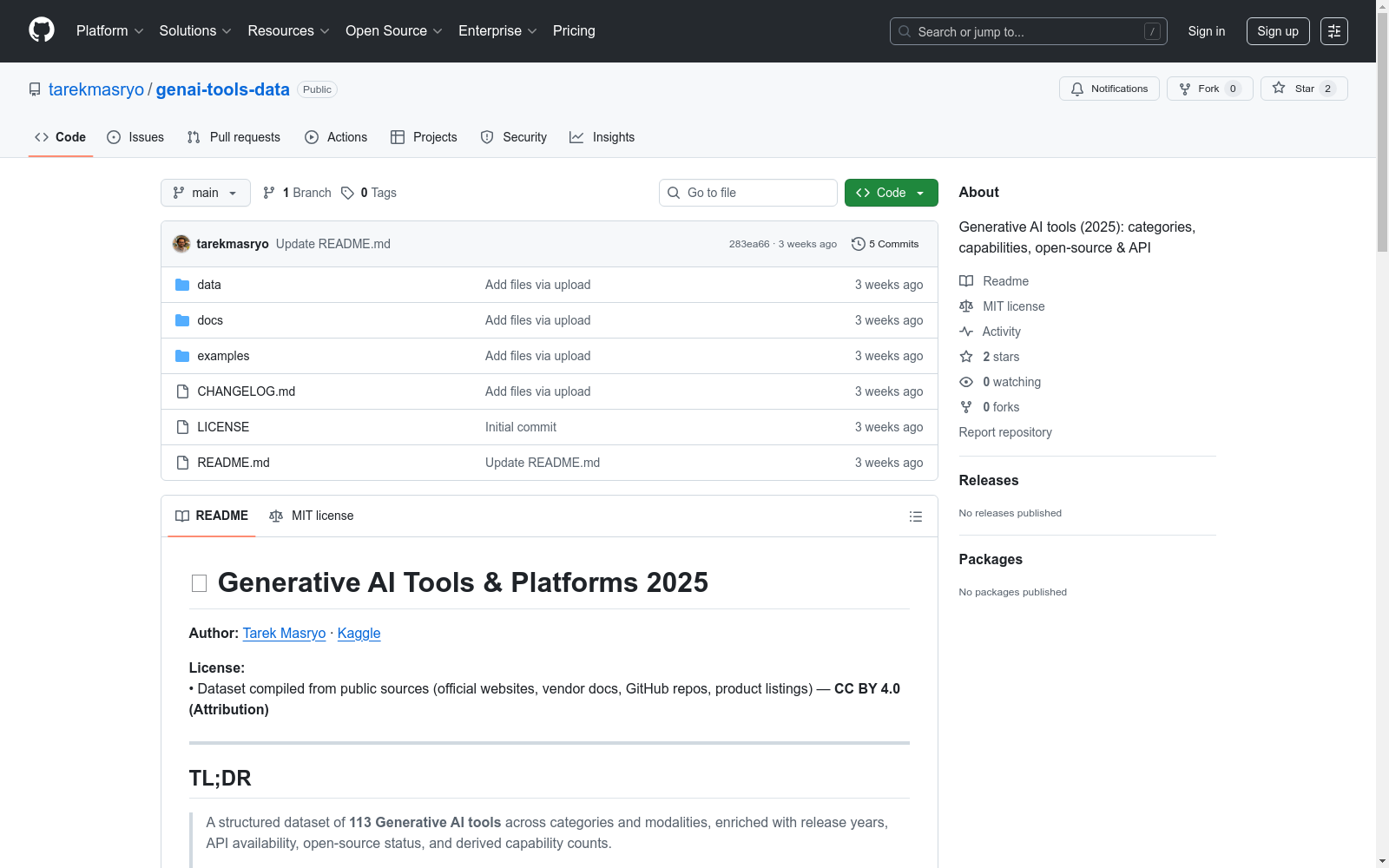Open the Pricing link
Screen dimensions: 1389x868
[x=574, y=31]
